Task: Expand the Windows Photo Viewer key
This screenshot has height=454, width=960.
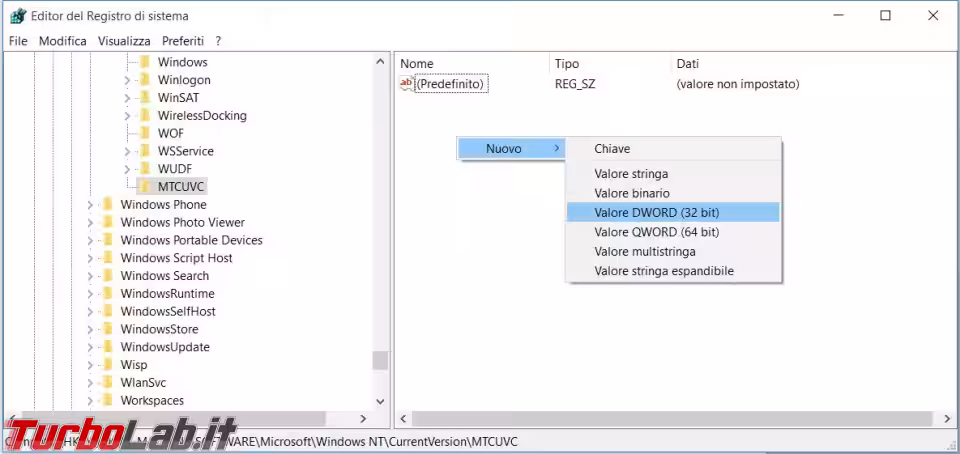Action: (90, 223)
